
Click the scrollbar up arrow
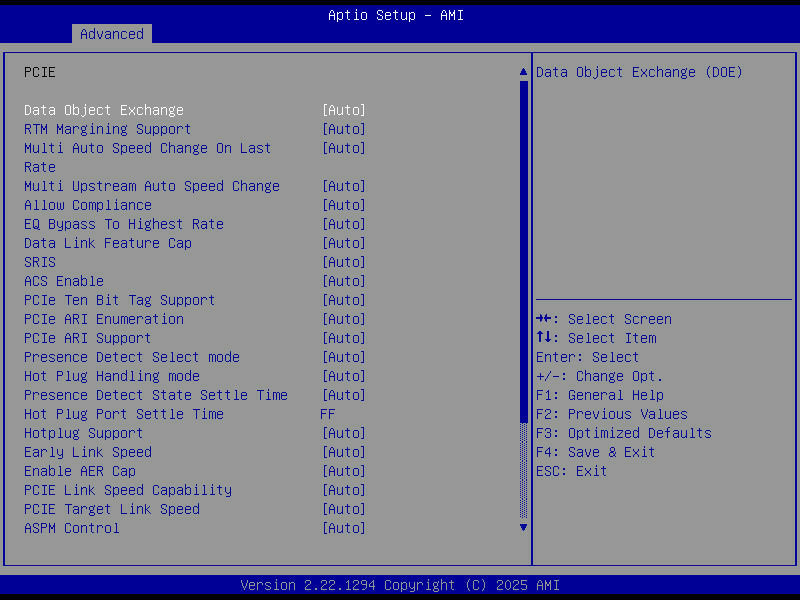point(522,71)
